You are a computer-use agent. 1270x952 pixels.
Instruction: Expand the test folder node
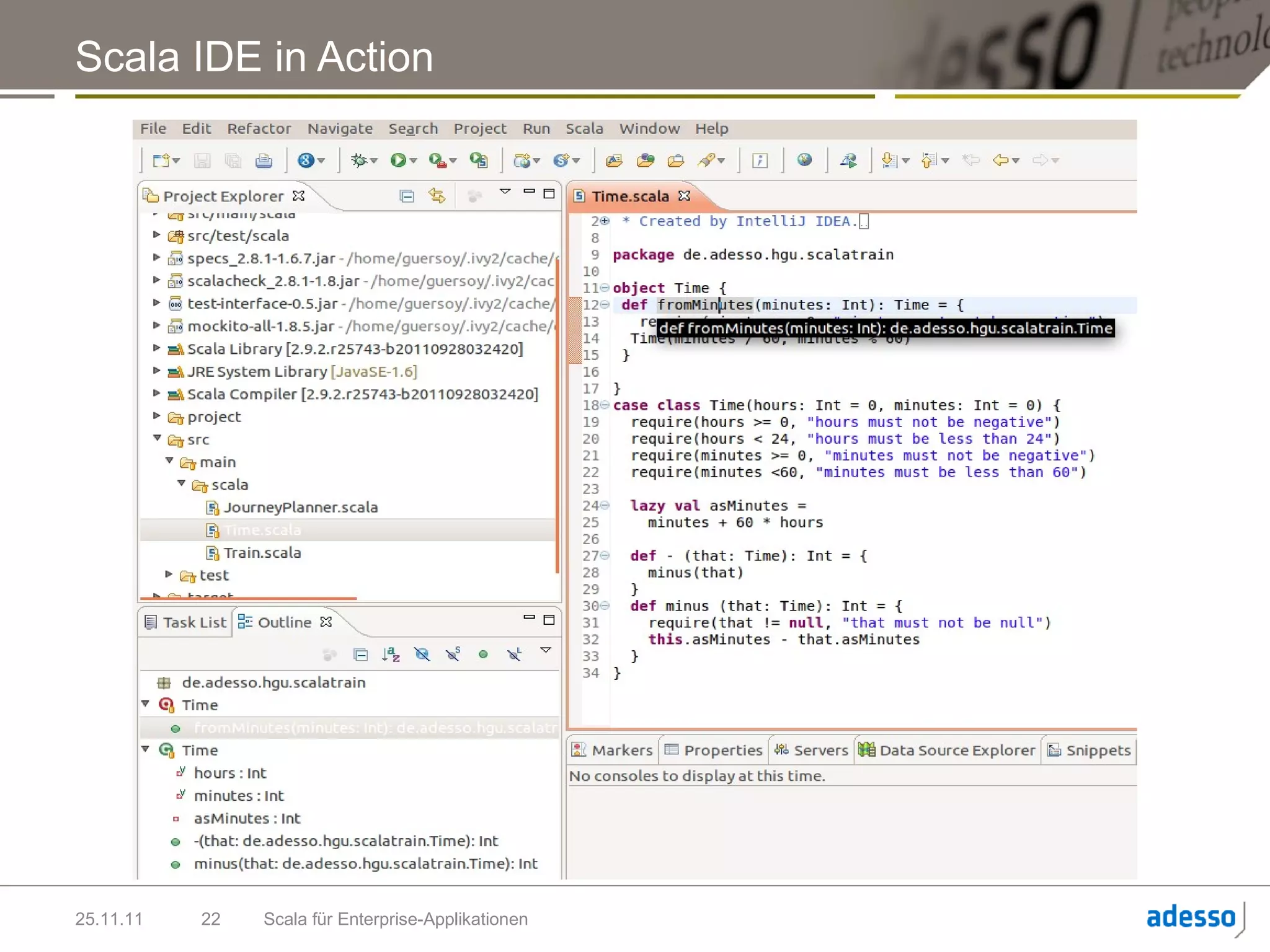tap(169, 575)
